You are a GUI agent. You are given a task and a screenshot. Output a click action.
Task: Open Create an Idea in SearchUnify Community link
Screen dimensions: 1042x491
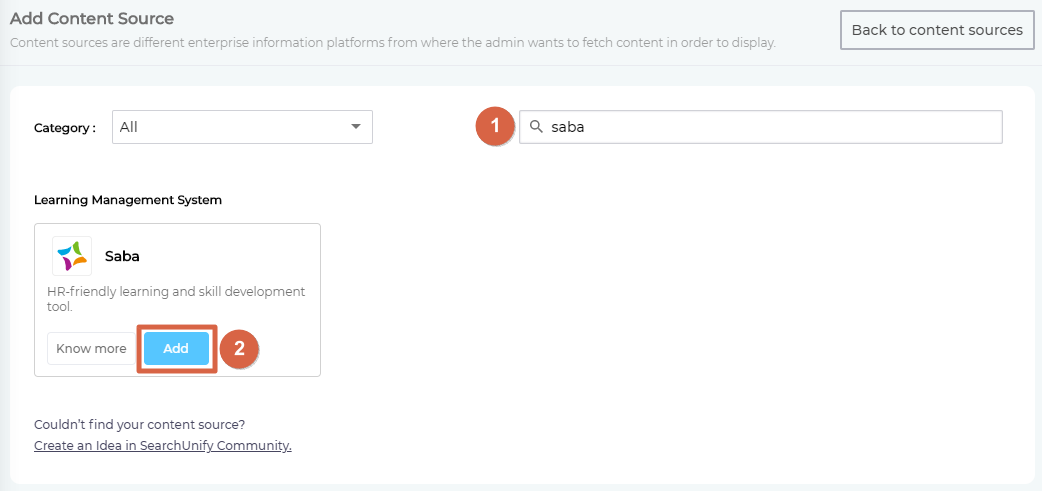point(163,446)
